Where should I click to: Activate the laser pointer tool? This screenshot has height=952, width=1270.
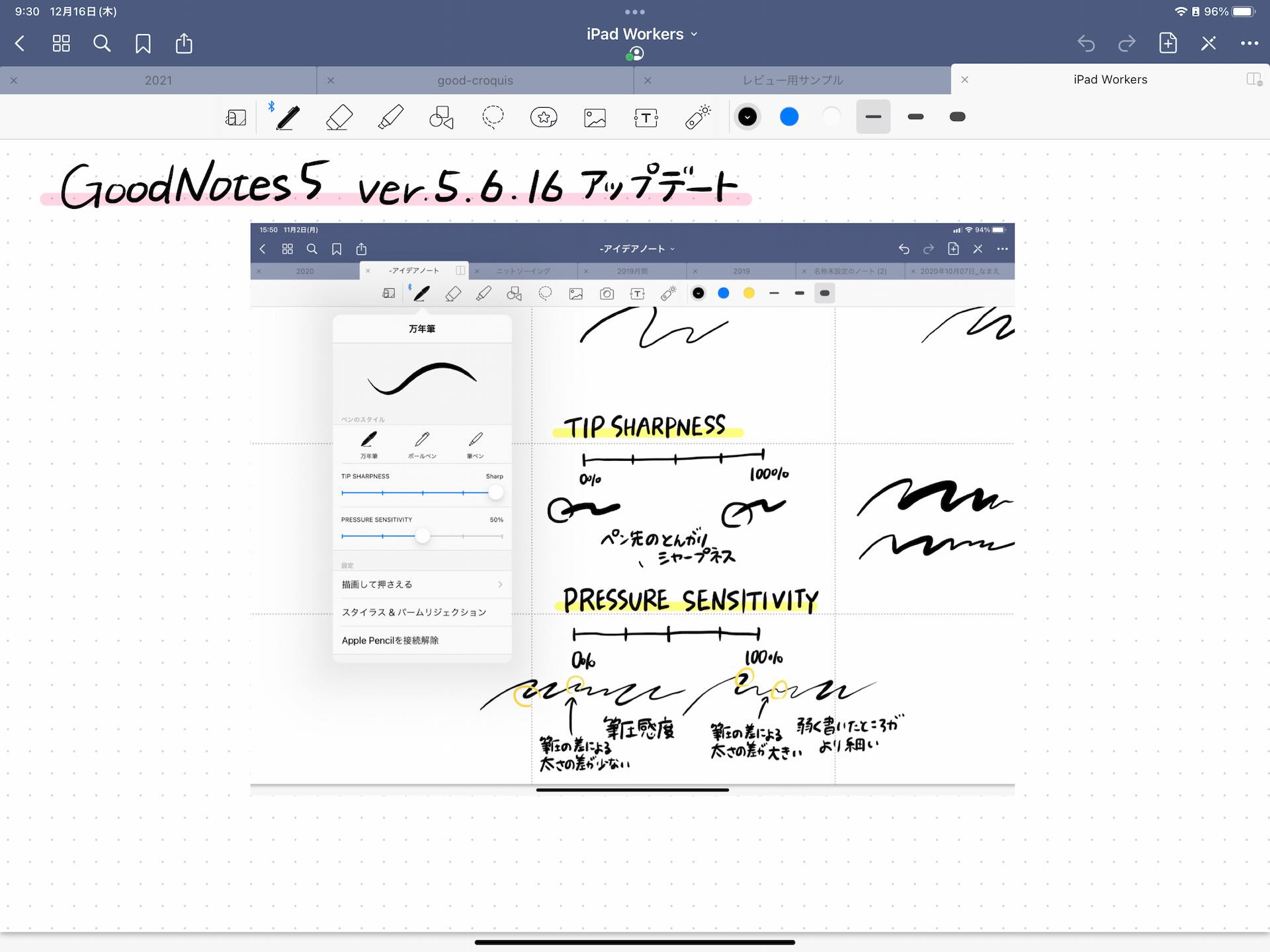[x=697, y=116]
